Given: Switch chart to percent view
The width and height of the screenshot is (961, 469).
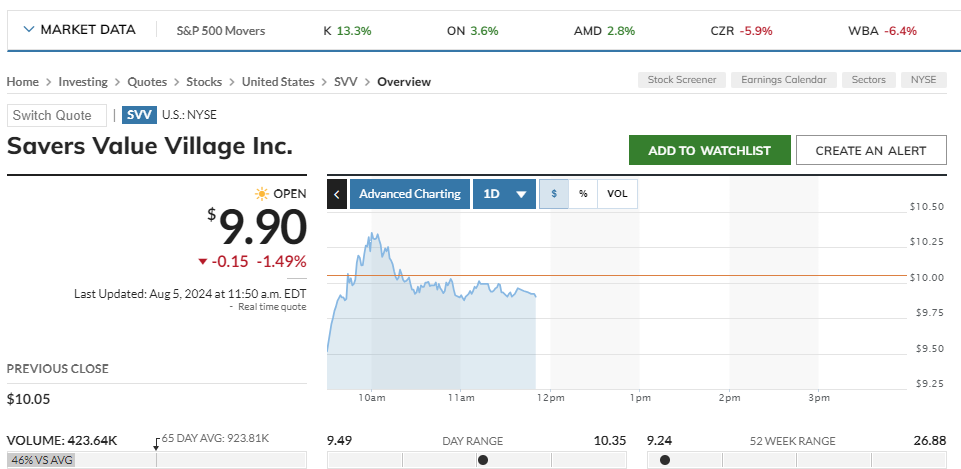Looking at the screenshot, I should [582, 194].
